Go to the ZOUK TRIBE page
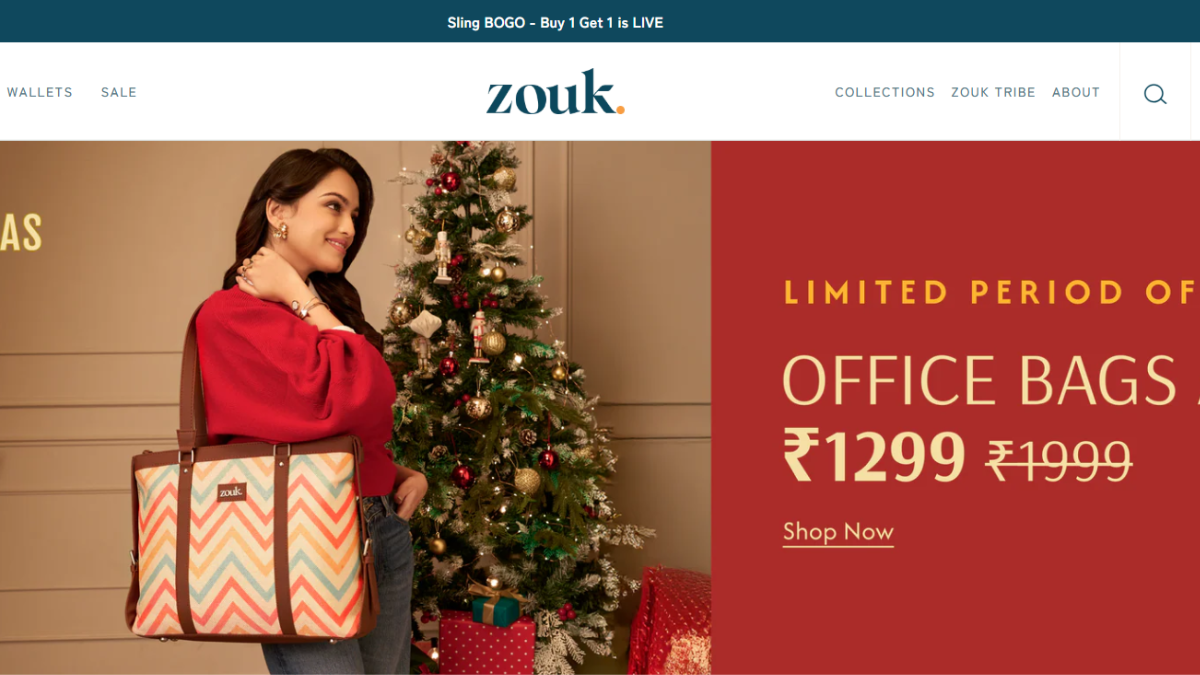Screen dimensions: 1200x675 (993, 92)
